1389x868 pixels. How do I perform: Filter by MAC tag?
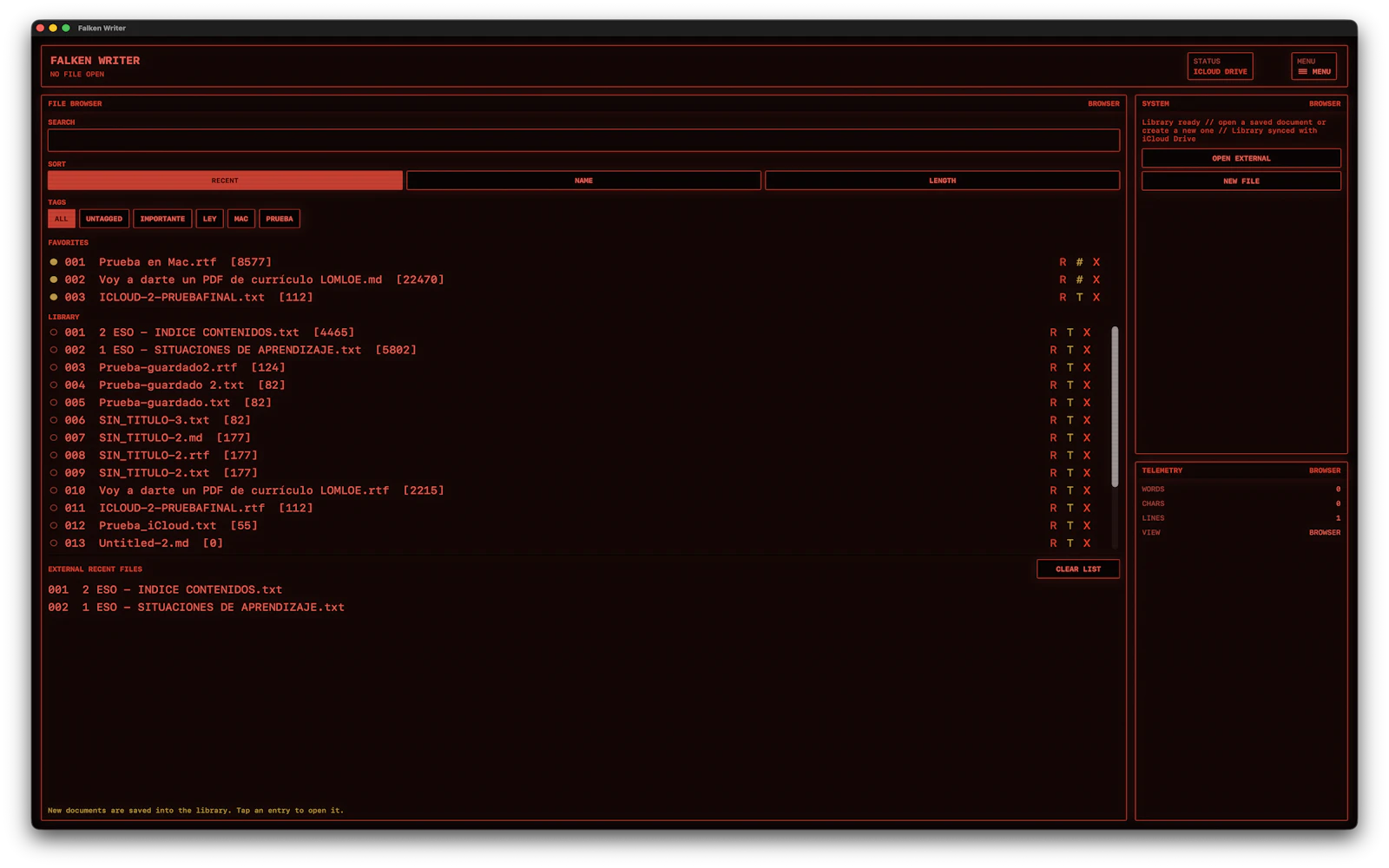pos(241,219)
